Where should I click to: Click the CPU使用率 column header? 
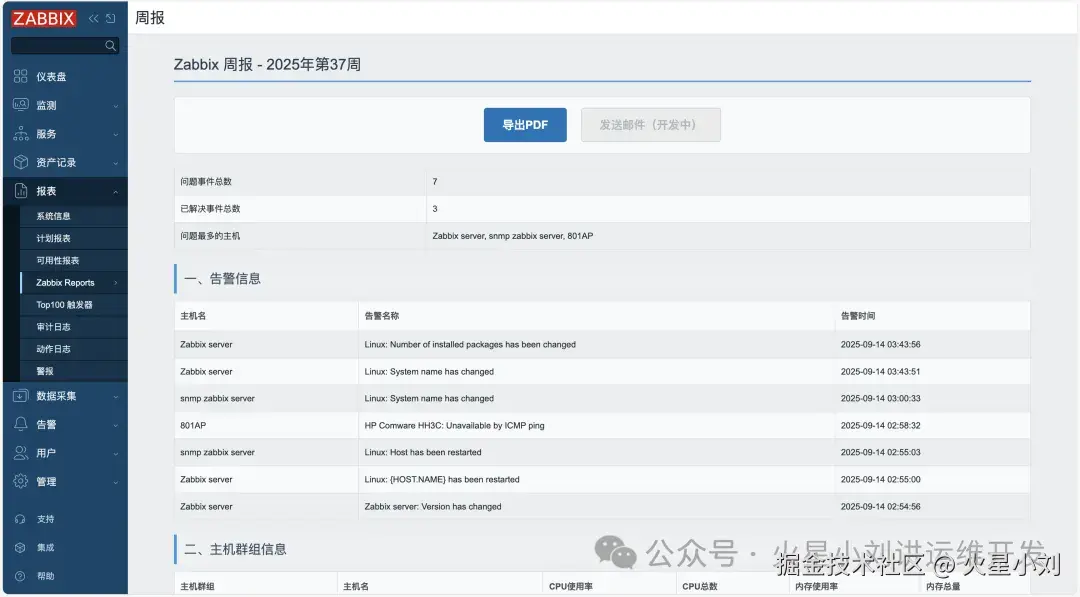[x=570, y=587]
